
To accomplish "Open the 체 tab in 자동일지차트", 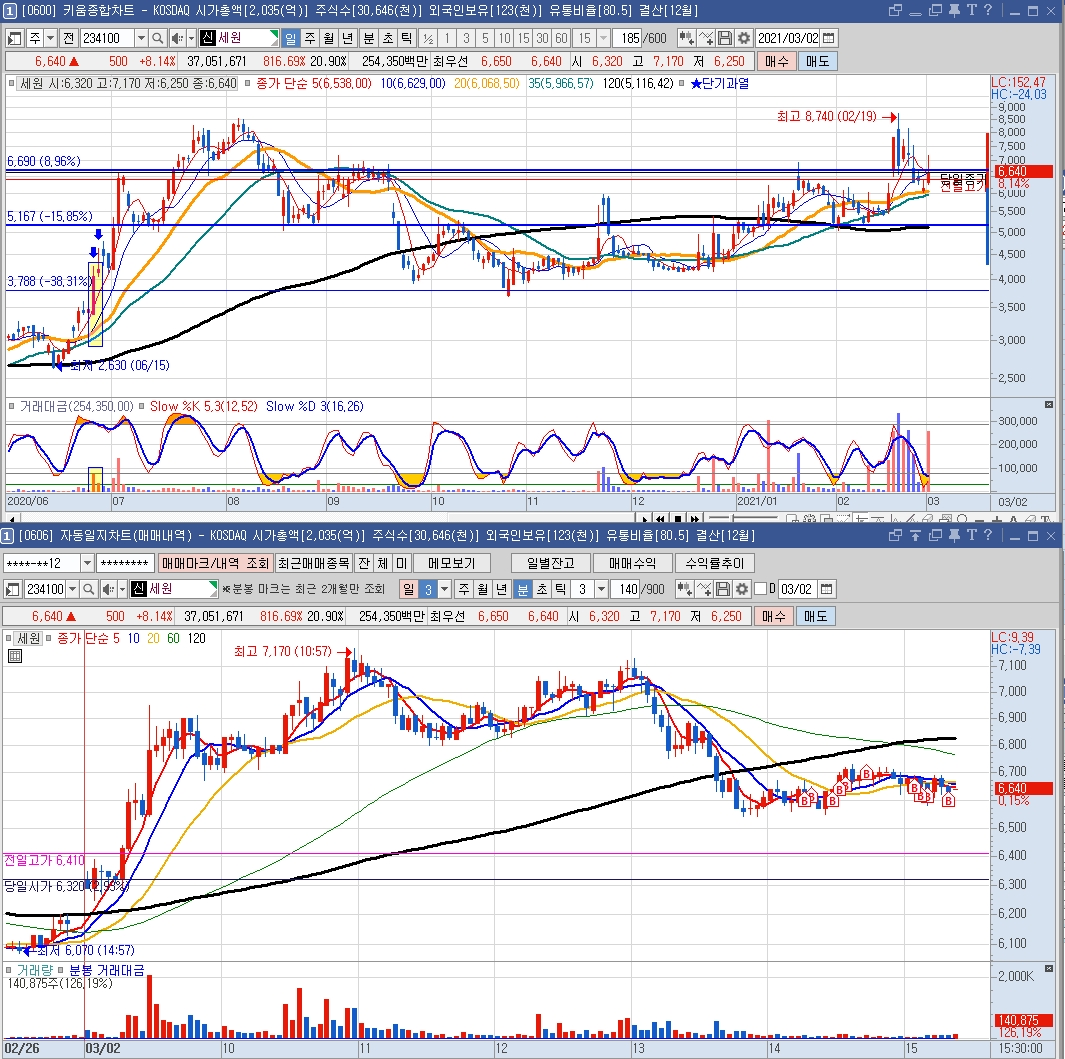I will [x=383, y=563].
